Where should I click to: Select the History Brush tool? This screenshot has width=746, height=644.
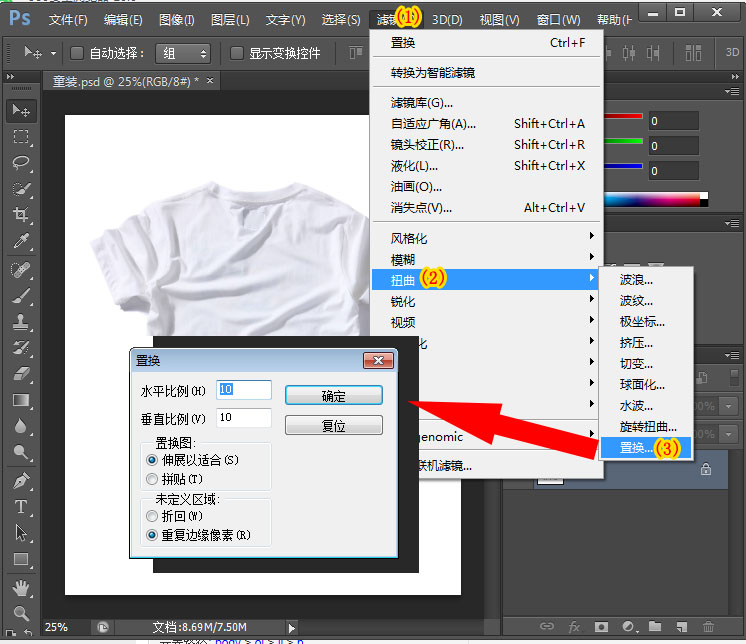pos(21,348)
